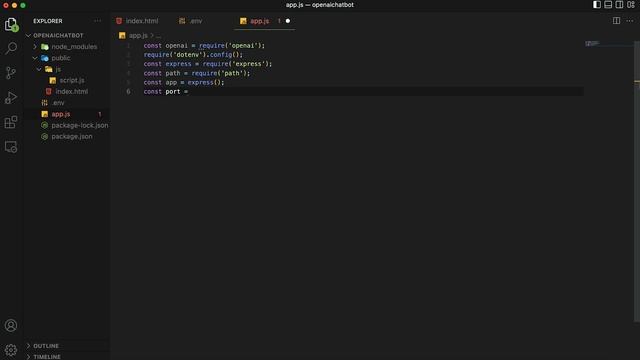Open the Extensions view
640x360 pixels.
point(11,122)
